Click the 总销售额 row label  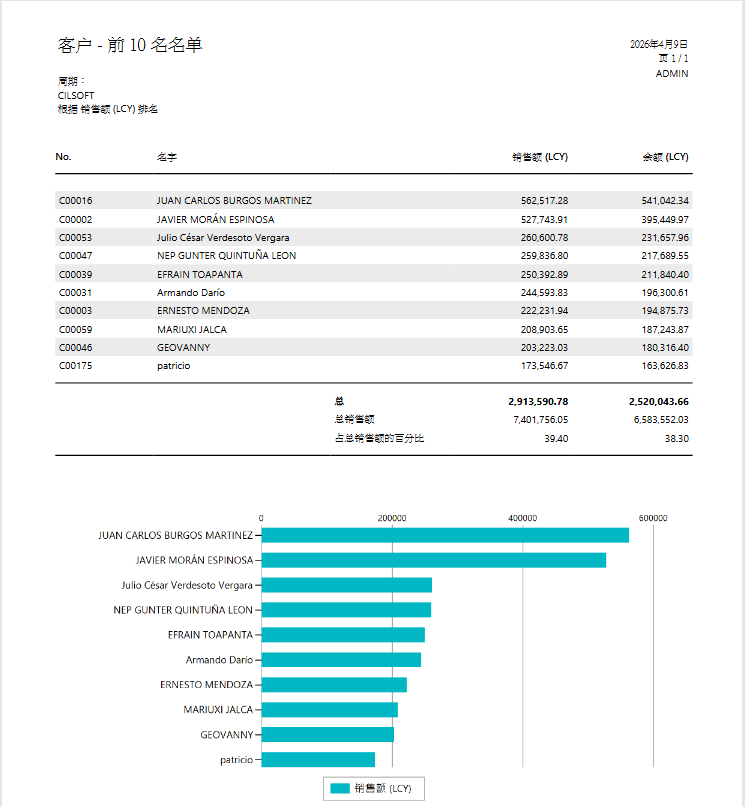(354, 420)
